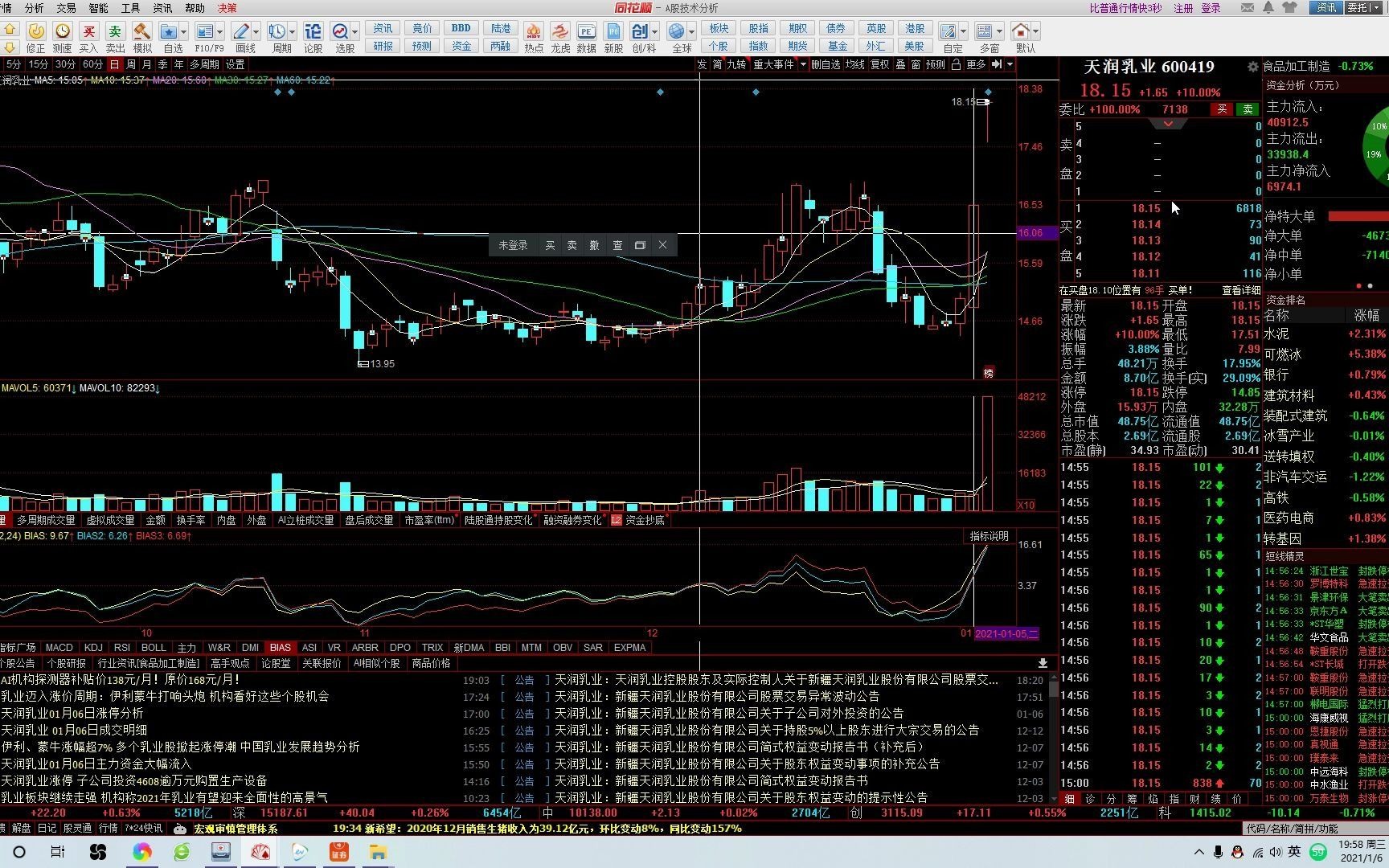Toggle the chart lock icon
1389x868 pixels.
click(x=956, y=64)
